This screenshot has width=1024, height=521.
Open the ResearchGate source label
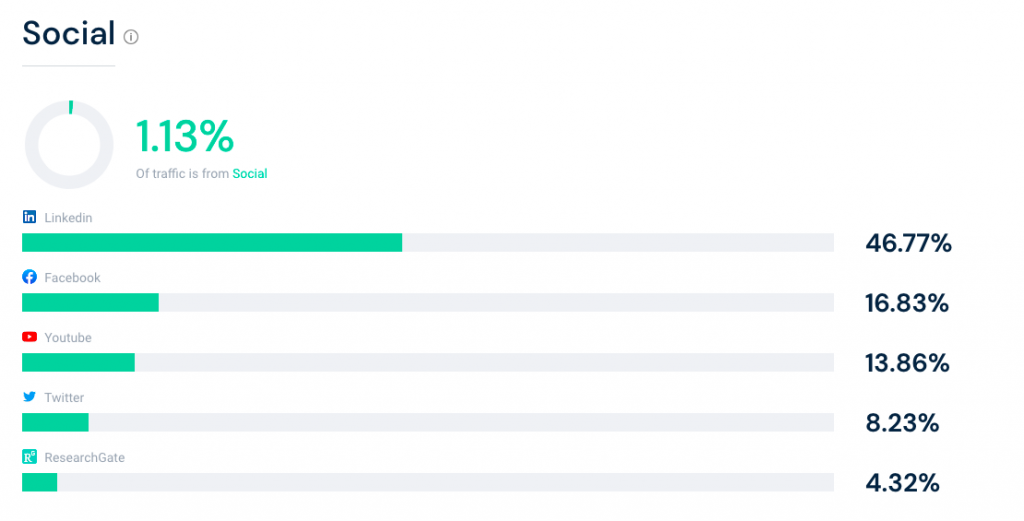click(85, 458)
